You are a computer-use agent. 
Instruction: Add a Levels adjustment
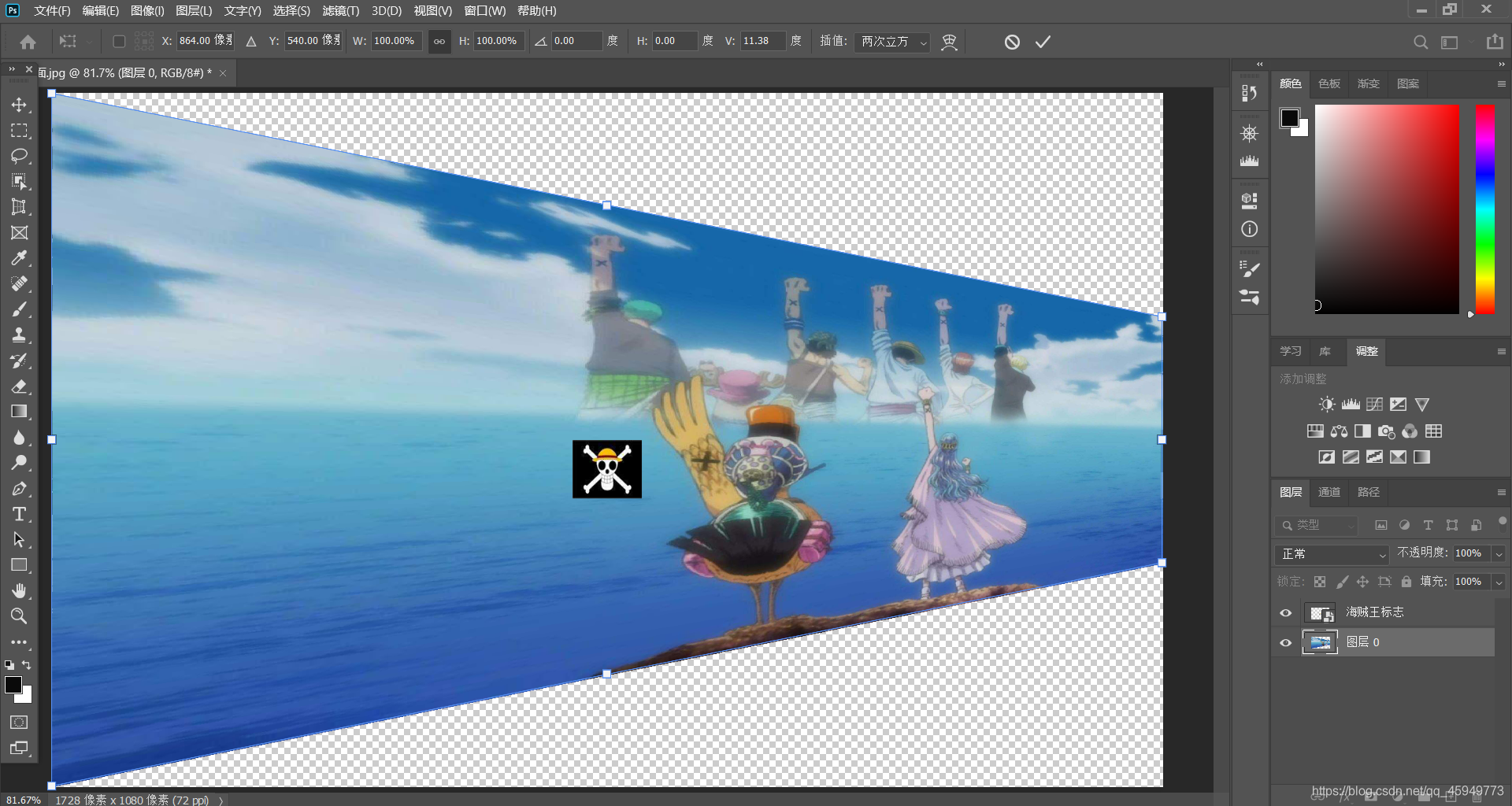[x=1351, y=405]
